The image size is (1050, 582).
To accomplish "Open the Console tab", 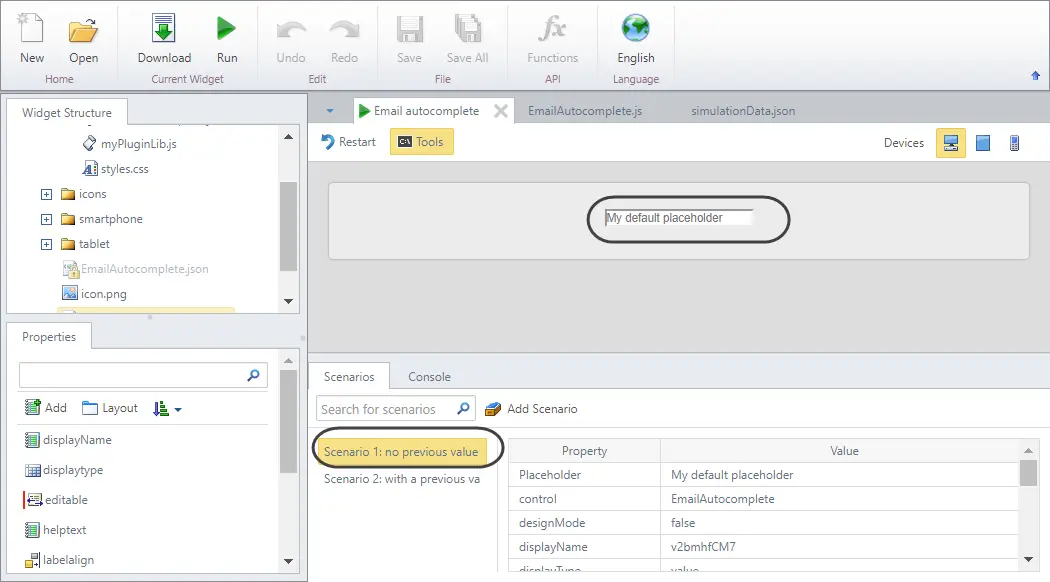I will [429, 377].
